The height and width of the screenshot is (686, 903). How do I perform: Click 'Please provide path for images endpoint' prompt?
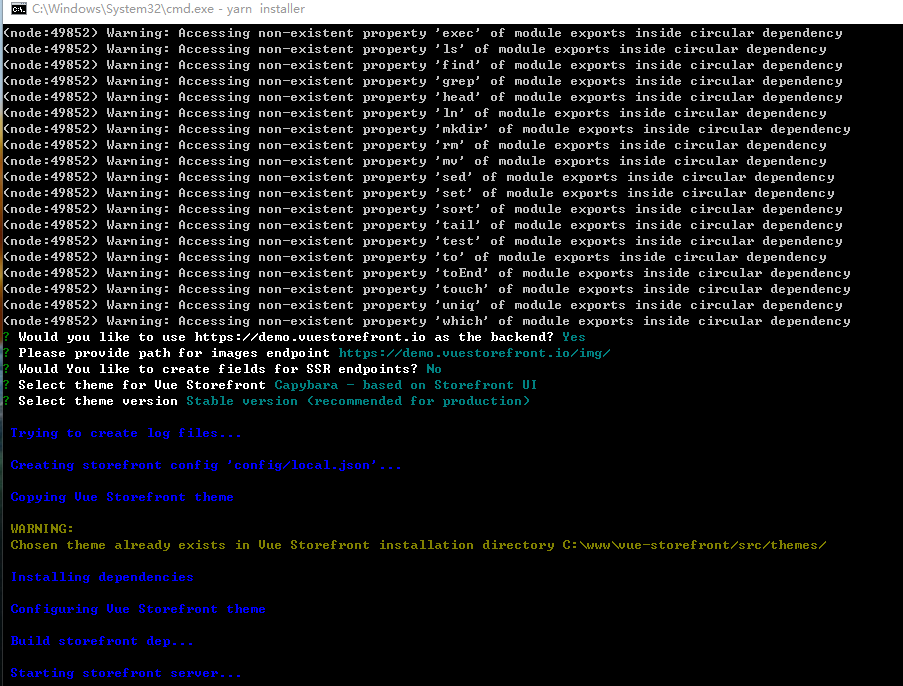pos(174,353)
